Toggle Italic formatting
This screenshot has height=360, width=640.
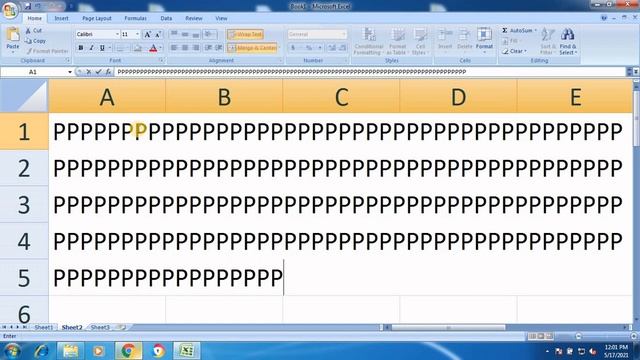(x=91, y=48)
